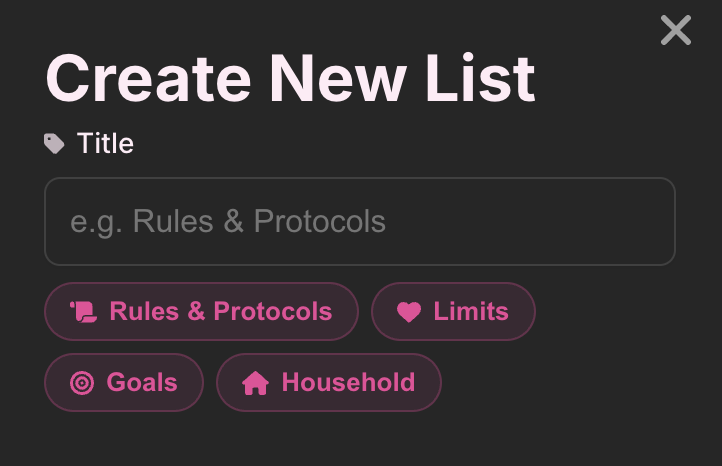The height and width of the screenshot is (466, 722).
Task: Click the heart icon on the Limits chip
Action: pos(409,312)
